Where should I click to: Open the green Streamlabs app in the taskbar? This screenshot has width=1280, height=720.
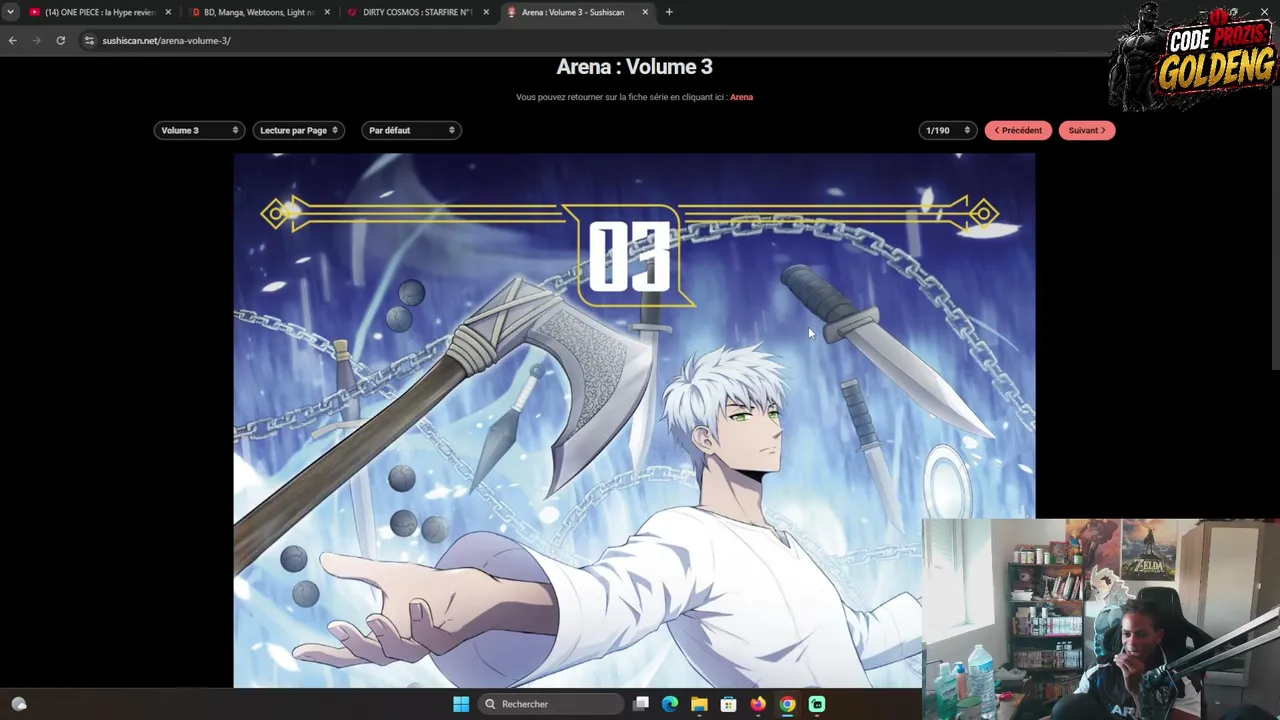[817, 704]
